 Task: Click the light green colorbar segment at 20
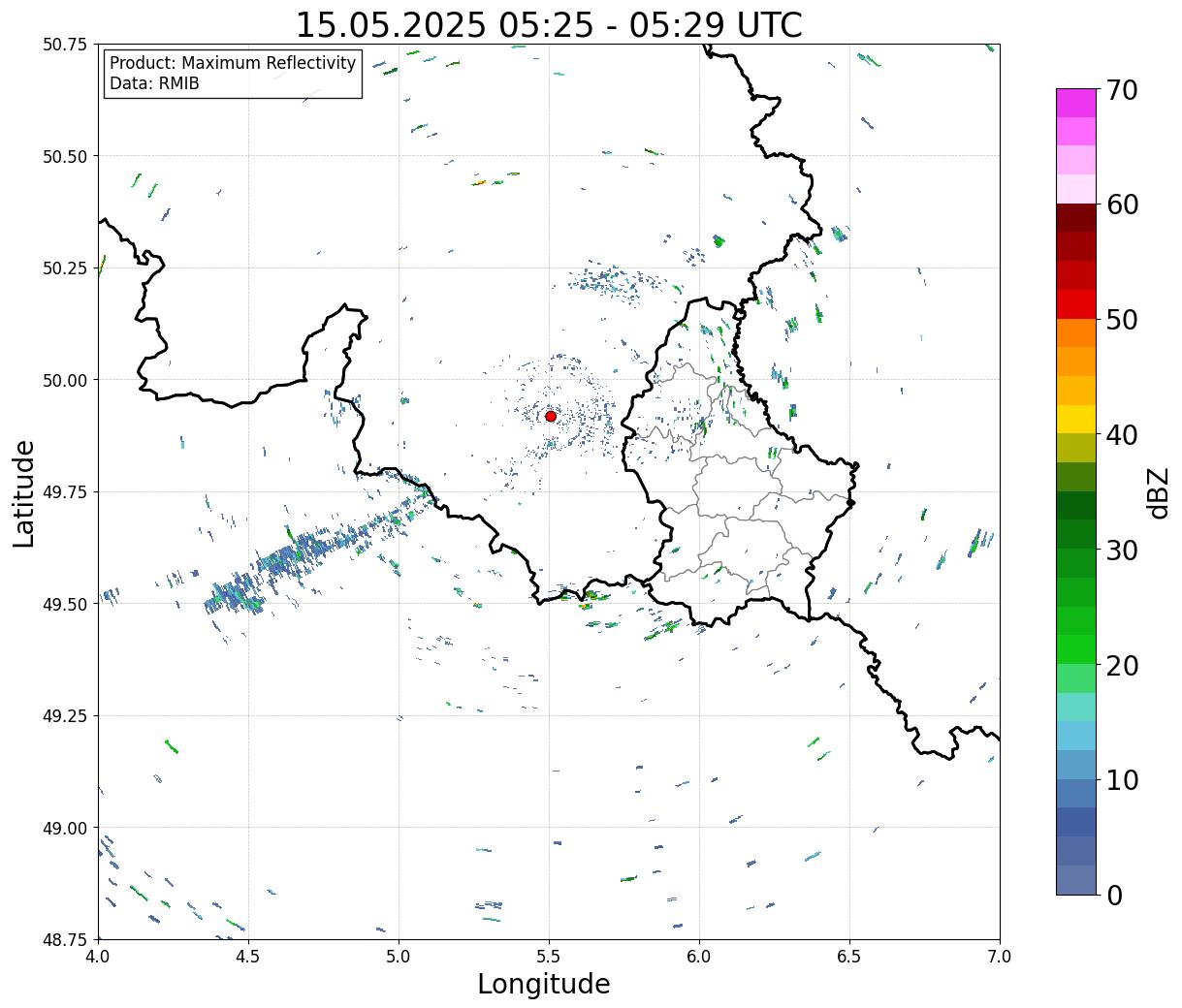1076,678
